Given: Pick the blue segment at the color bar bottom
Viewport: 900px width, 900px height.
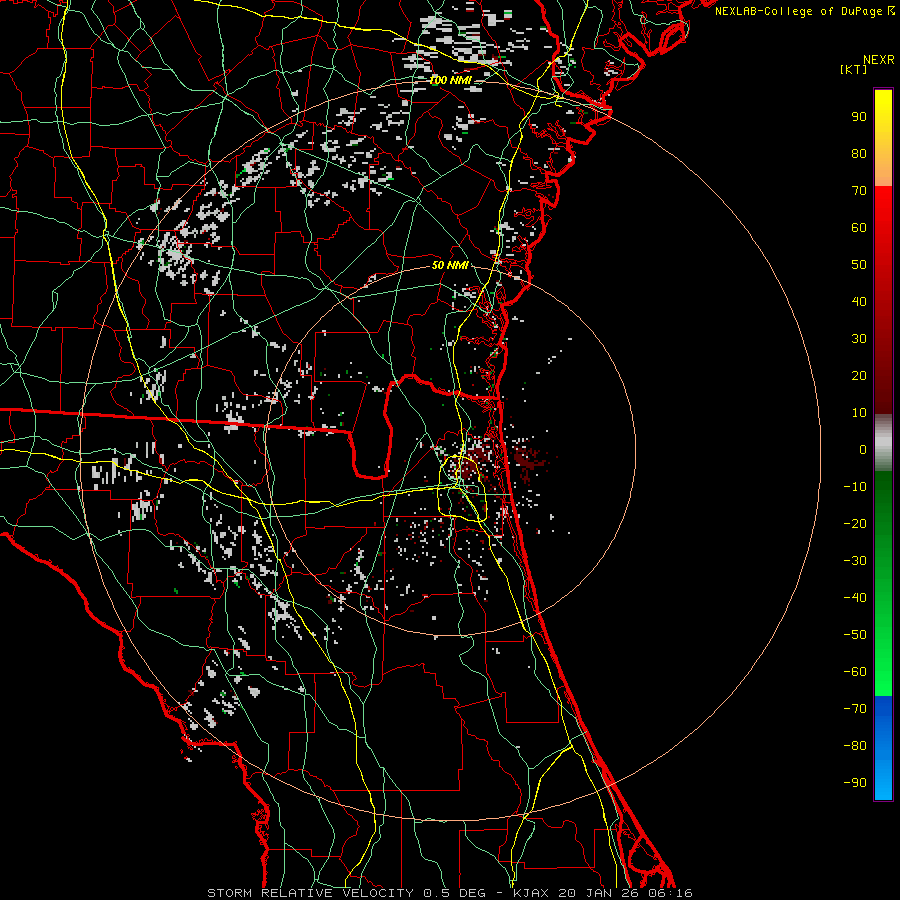Looking at the screenshot, I should [x=883, y=747].
